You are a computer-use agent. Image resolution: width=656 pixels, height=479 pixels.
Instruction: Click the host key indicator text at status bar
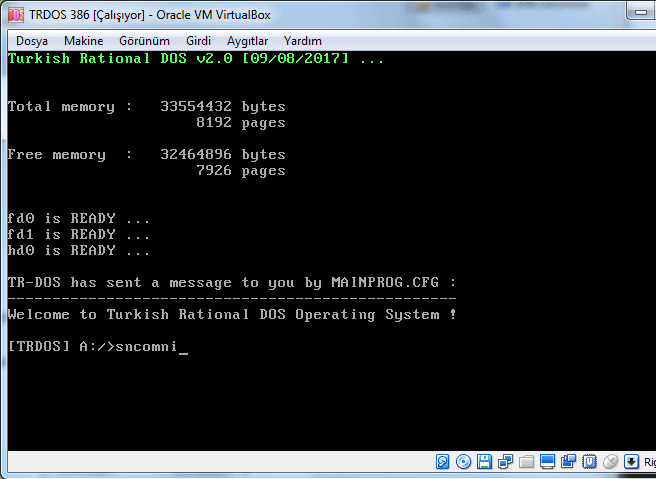pos(650,462)
